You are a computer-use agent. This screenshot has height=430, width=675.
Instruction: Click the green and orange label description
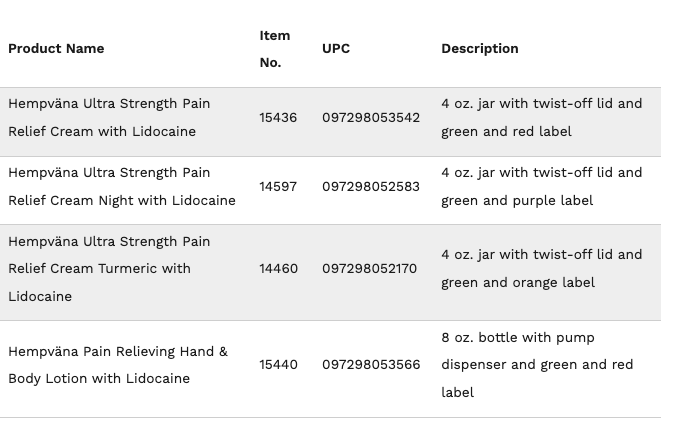pos(542,269)
